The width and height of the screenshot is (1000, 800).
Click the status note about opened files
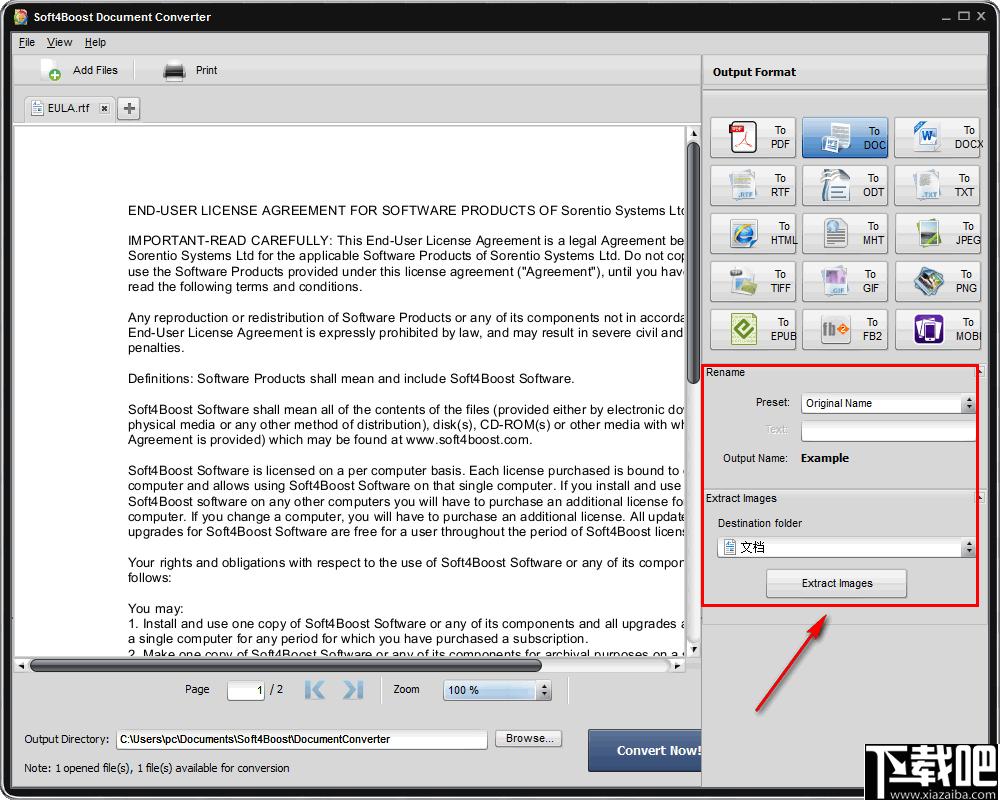click(157, 768)
